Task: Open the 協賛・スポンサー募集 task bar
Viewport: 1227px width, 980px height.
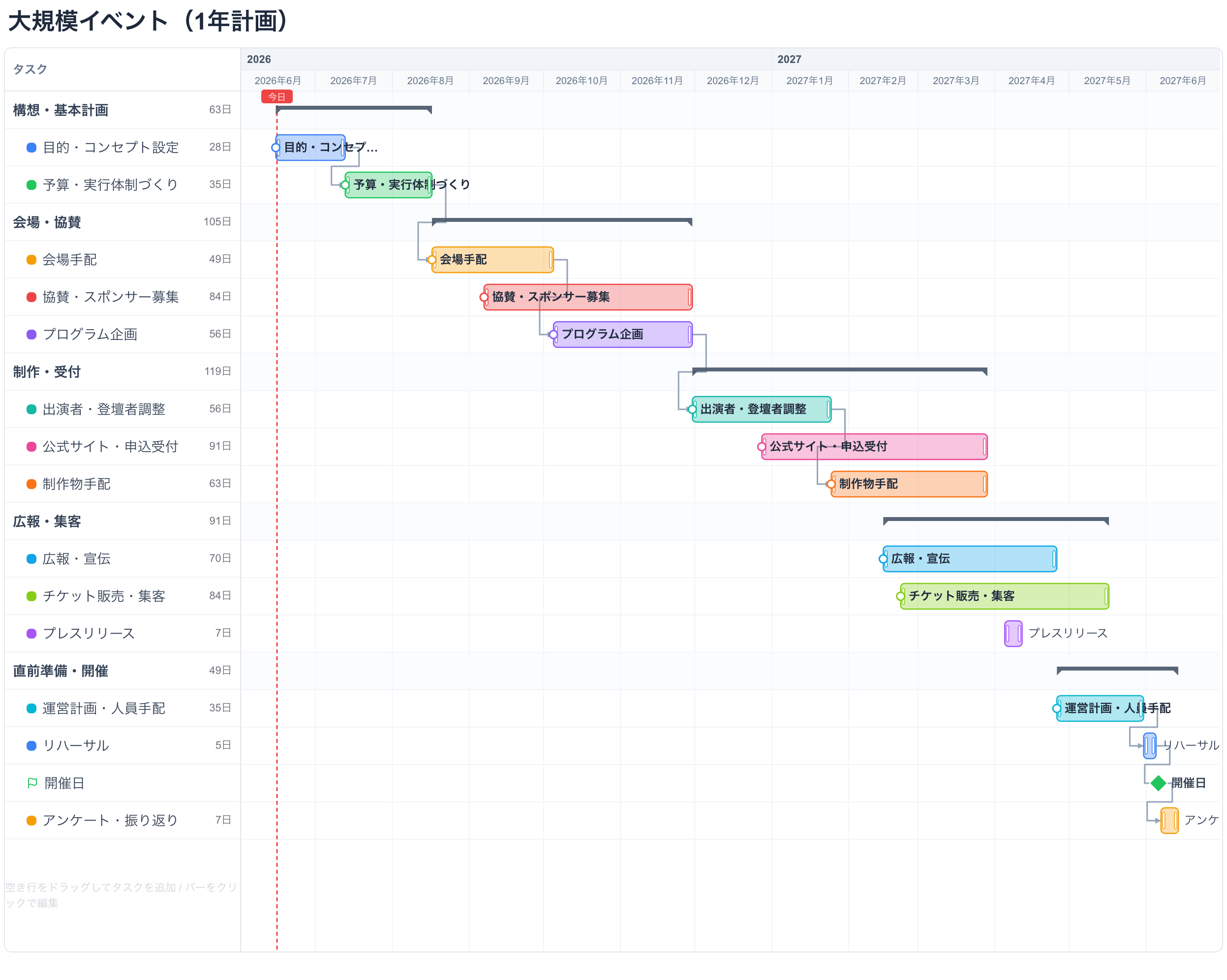Action: coord(588,297)
